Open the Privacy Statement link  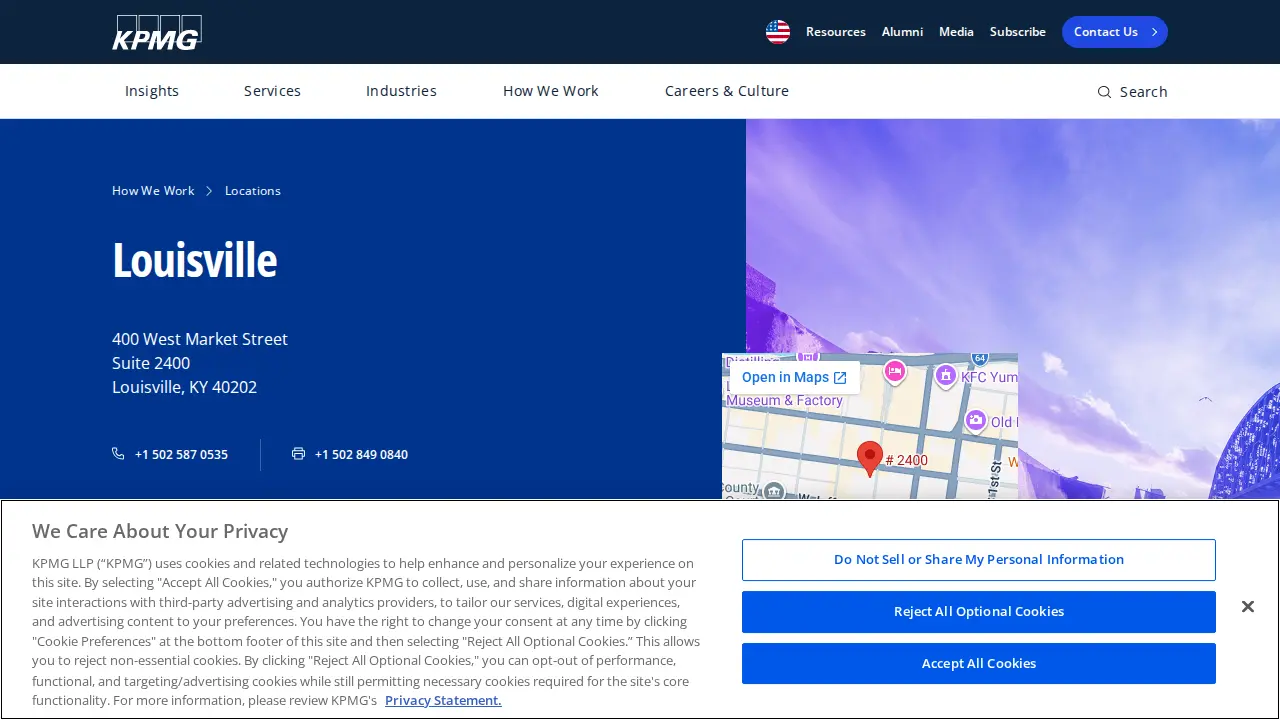click(x=443, y=700)
